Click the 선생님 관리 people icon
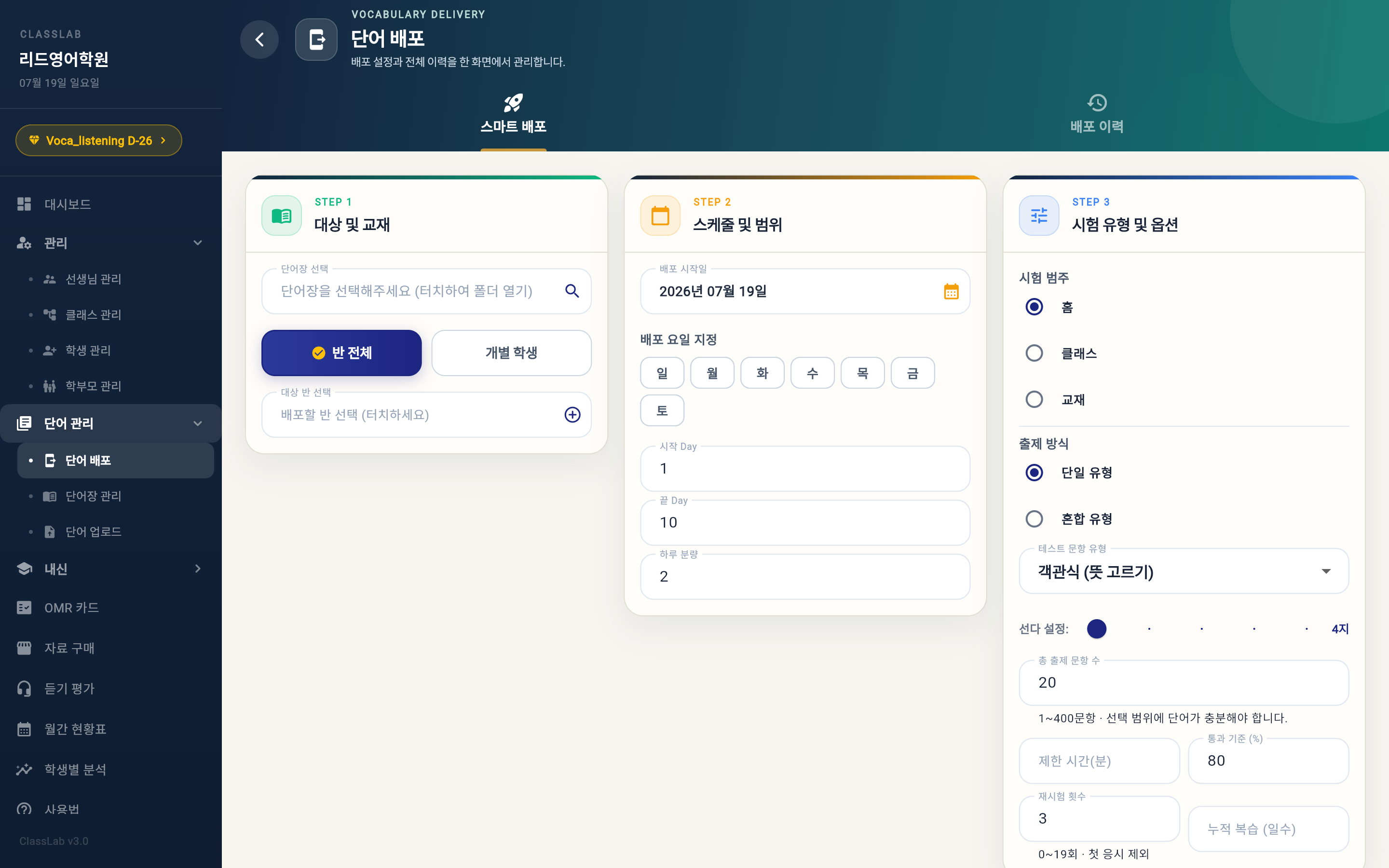The image size is (1389, 868). (x=50, y=279)
